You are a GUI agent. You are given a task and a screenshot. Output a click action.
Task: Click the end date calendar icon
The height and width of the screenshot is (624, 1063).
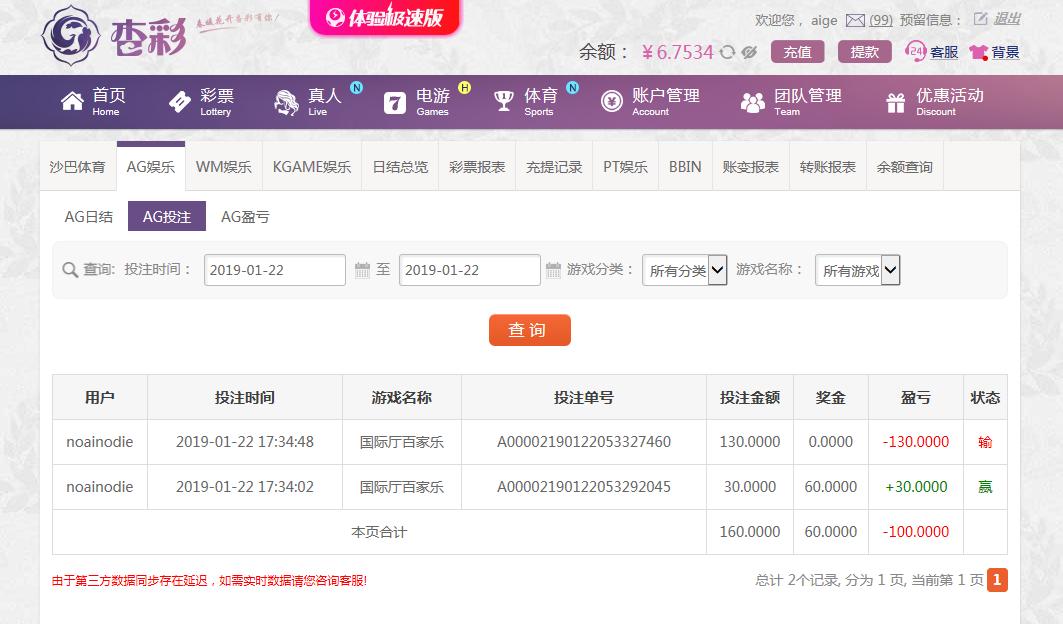[x=553, y=270]
